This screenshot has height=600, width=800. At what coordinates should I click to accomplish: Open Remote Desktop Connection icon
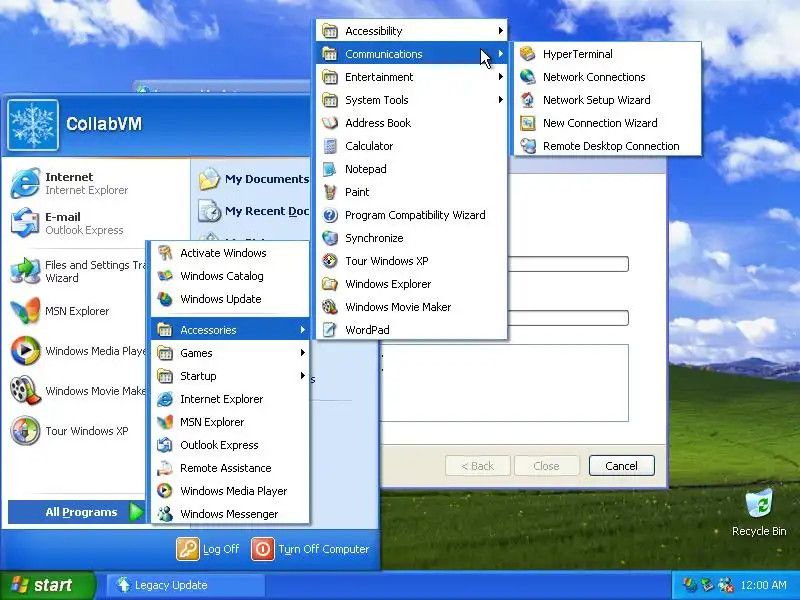point(528,146)
